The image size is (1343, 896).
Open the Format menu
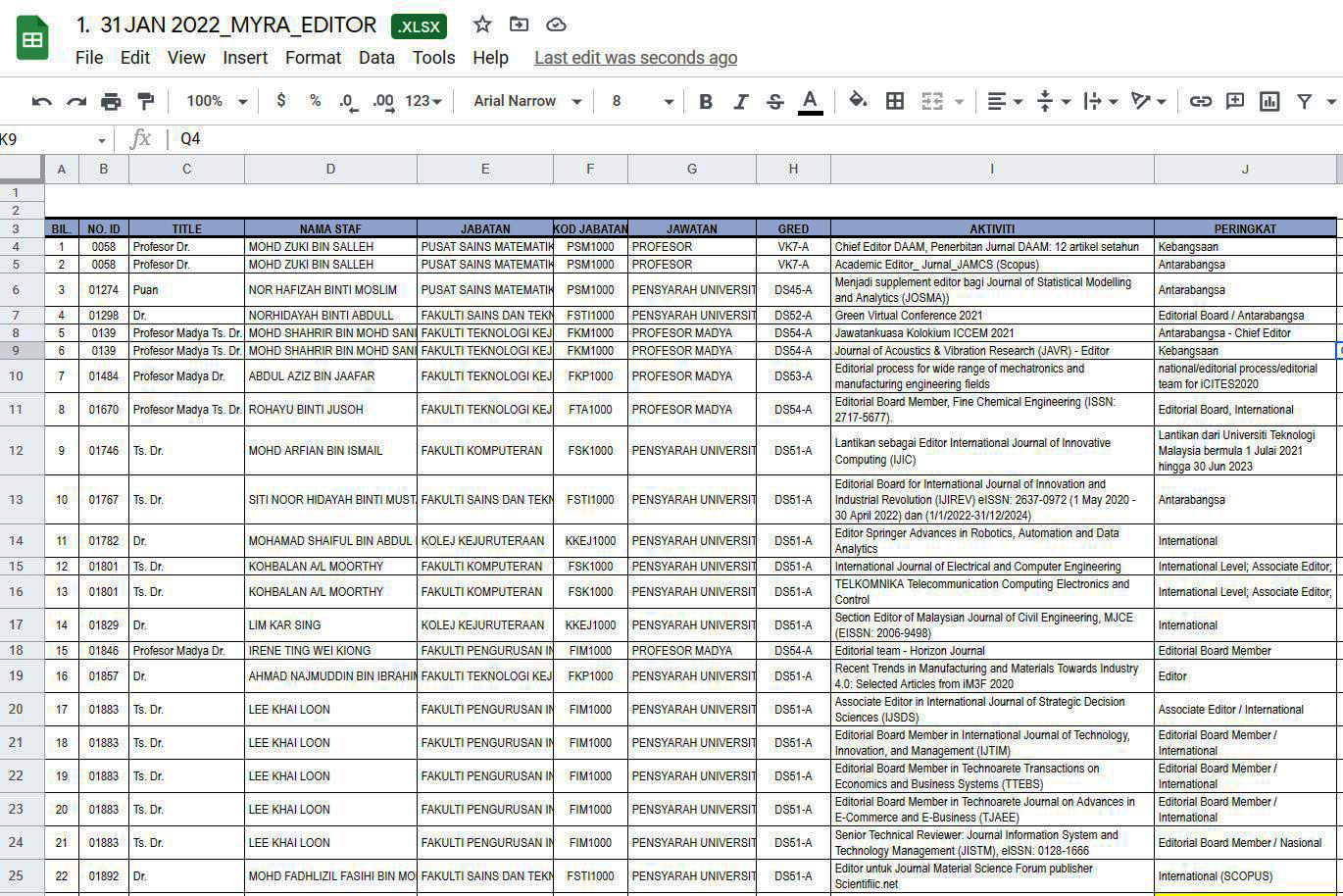pos(314,58)
